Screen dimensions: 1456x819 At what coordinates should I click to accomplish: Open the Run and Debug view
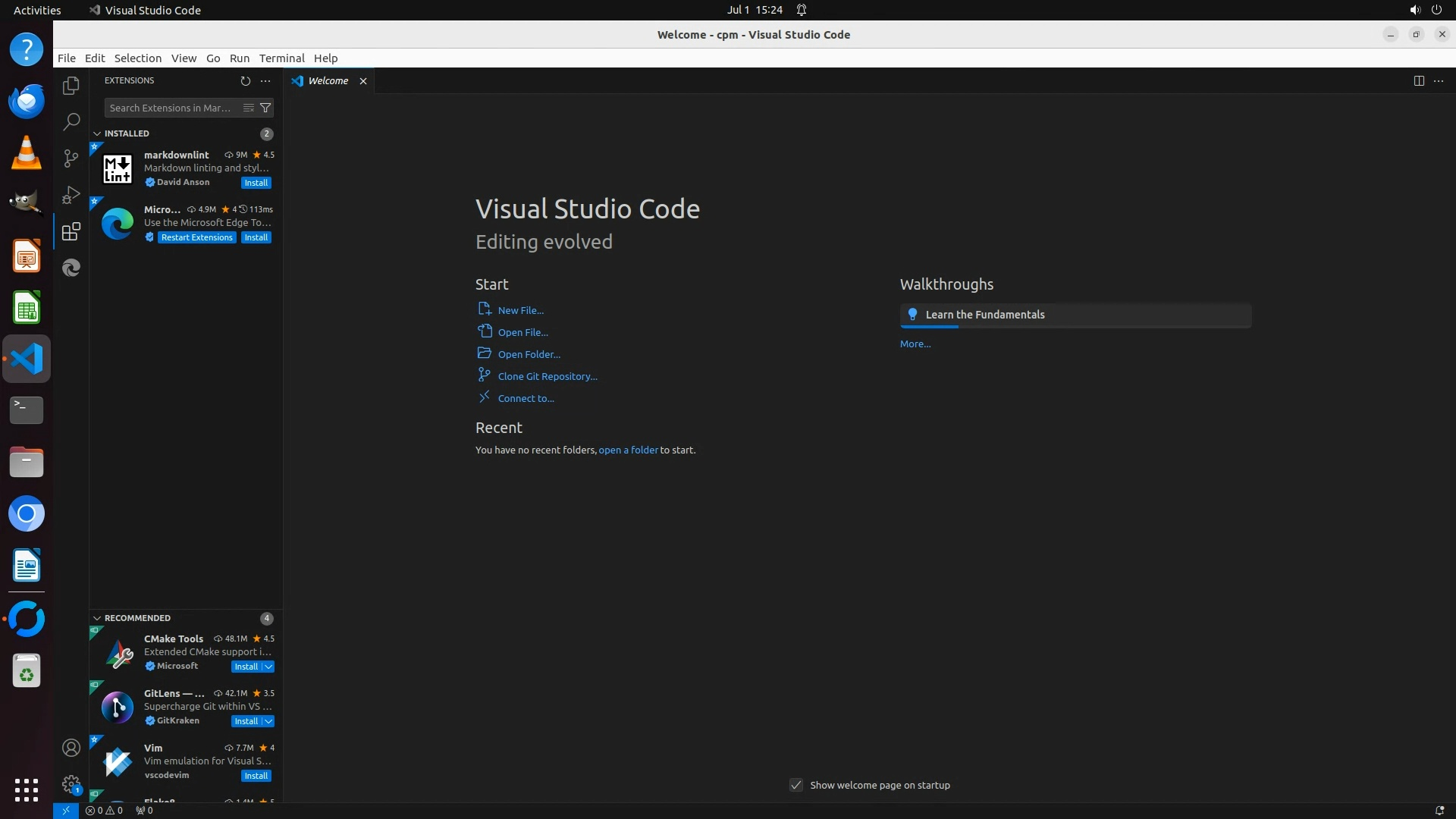pos(71,195)
